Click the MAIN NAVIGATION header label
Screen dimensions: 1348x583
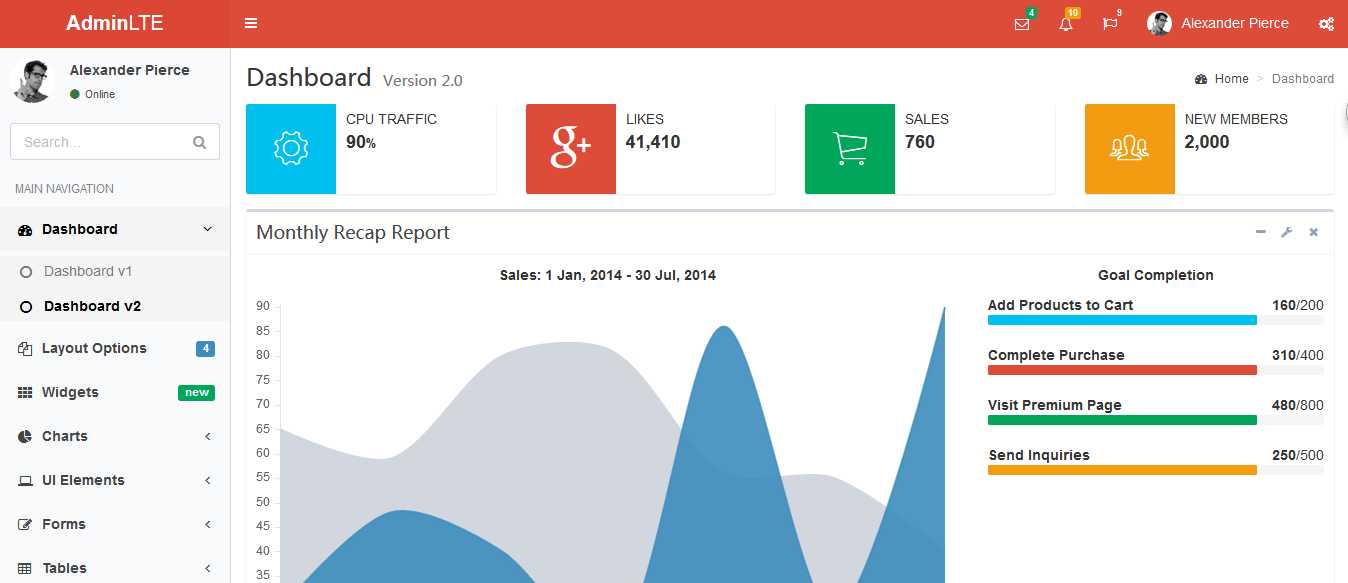[x=64, y=188]
